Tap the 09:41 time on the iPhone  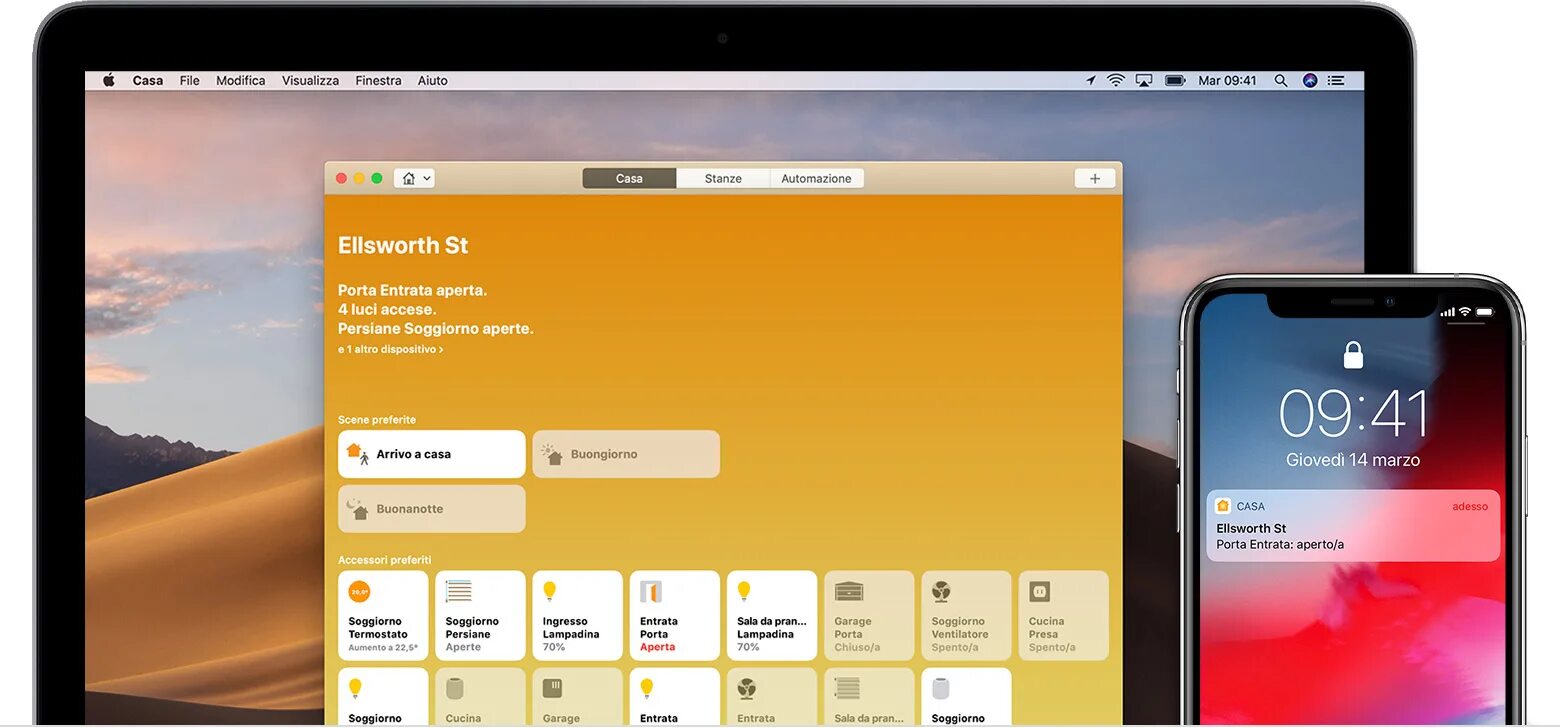pyautogui.click(x=1354, y=413)
